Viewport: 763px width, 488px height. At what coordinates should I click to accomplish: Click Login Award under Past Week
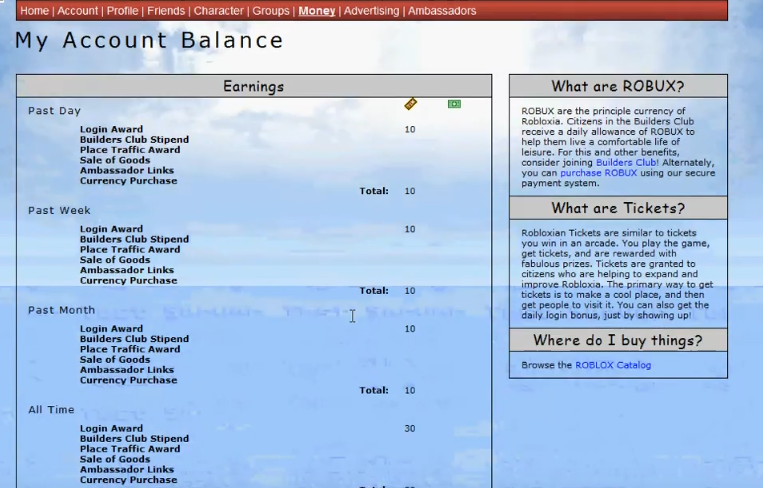click(x=111, y=229)
